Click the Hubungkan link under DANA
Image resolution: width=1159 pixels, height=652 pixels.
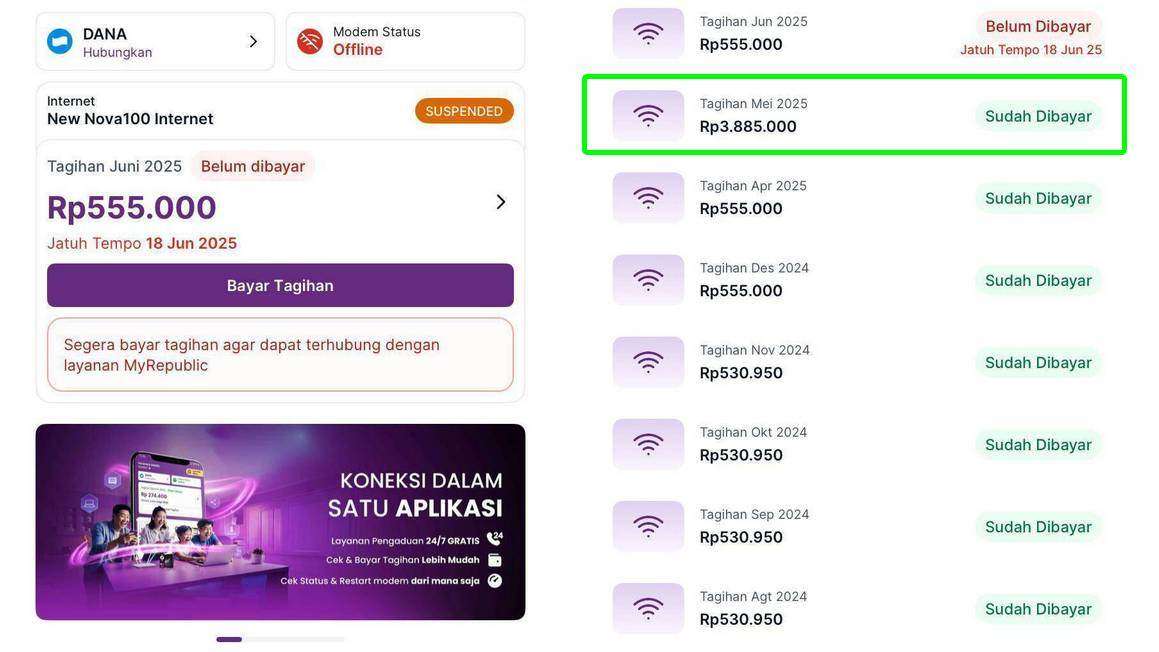(x=113, y=50)
